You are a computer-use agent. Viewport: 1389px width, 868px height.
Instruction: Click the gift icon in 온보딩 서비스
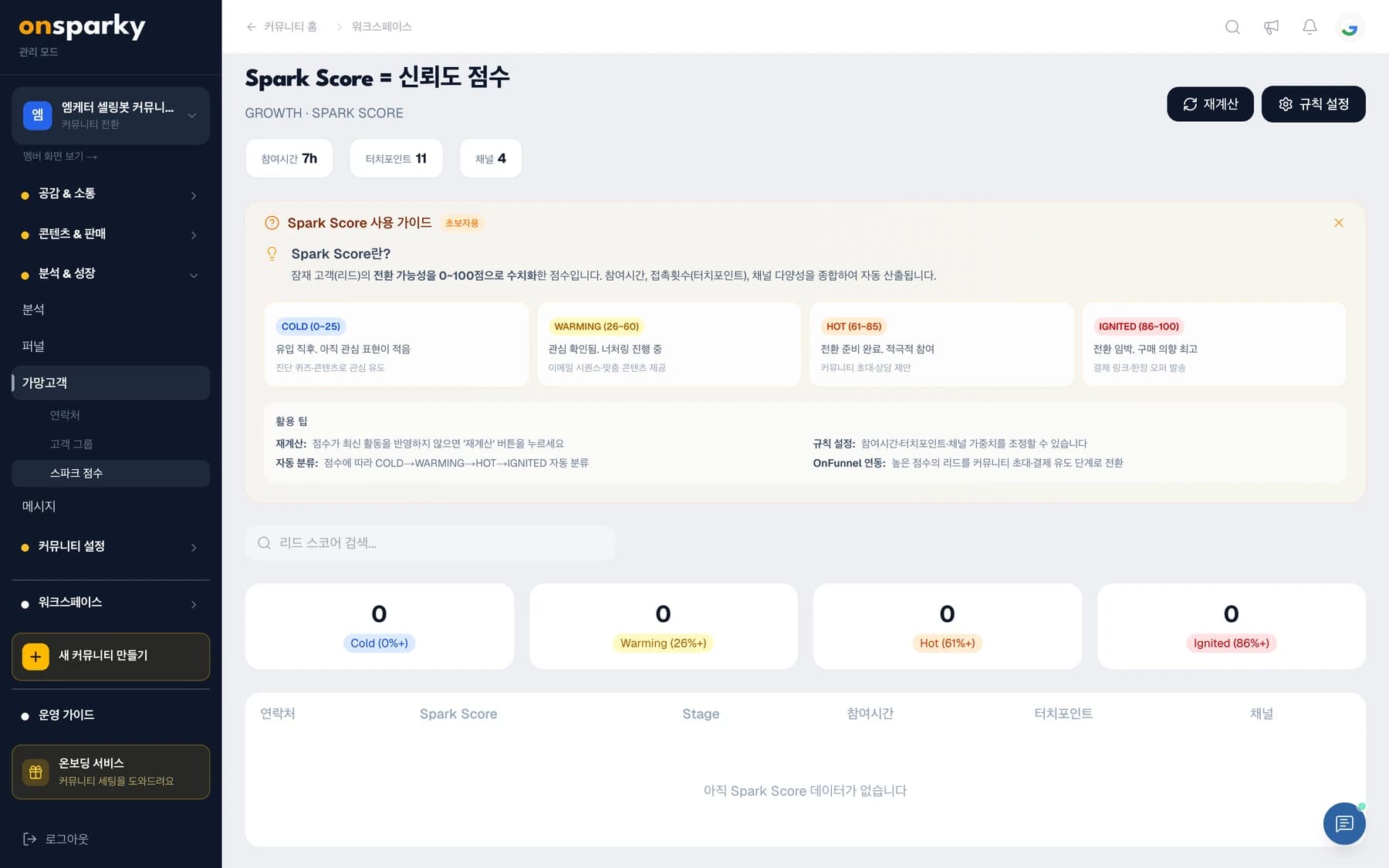[x=35, y=772]
